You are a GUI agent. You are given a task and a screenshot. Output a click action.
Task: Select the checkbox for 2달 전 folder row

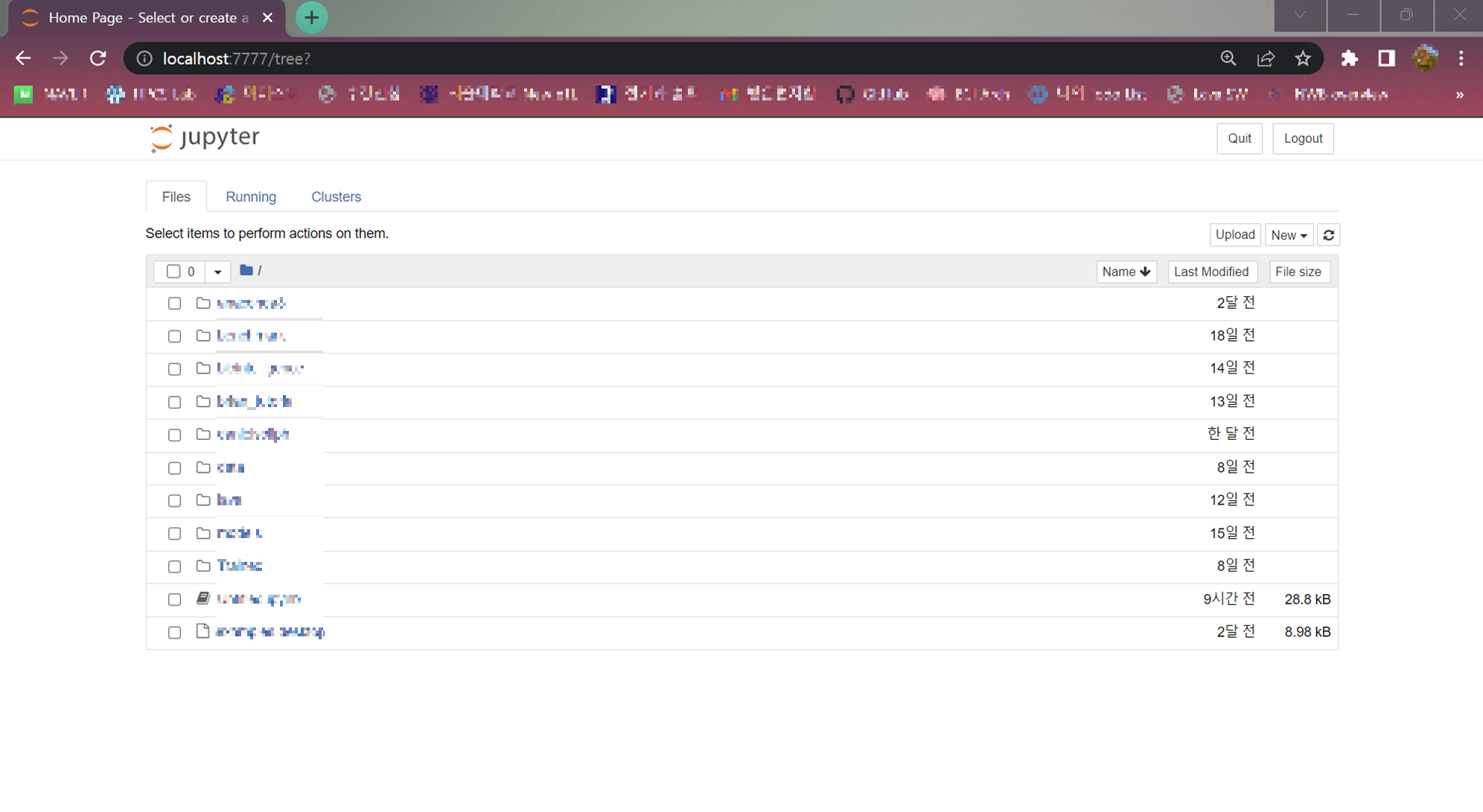174,304
